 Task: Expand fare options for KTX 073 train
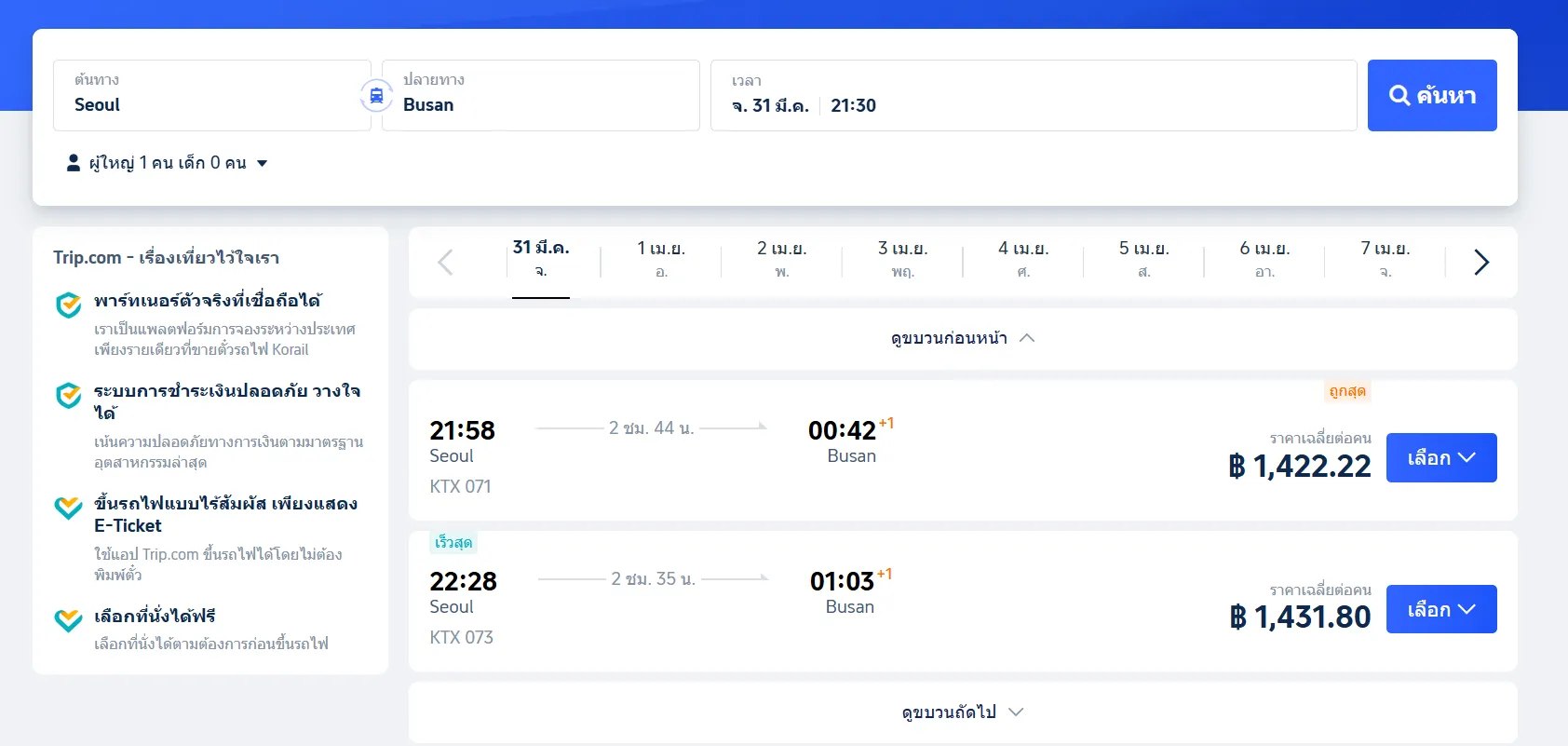(x=1441, y=608)
